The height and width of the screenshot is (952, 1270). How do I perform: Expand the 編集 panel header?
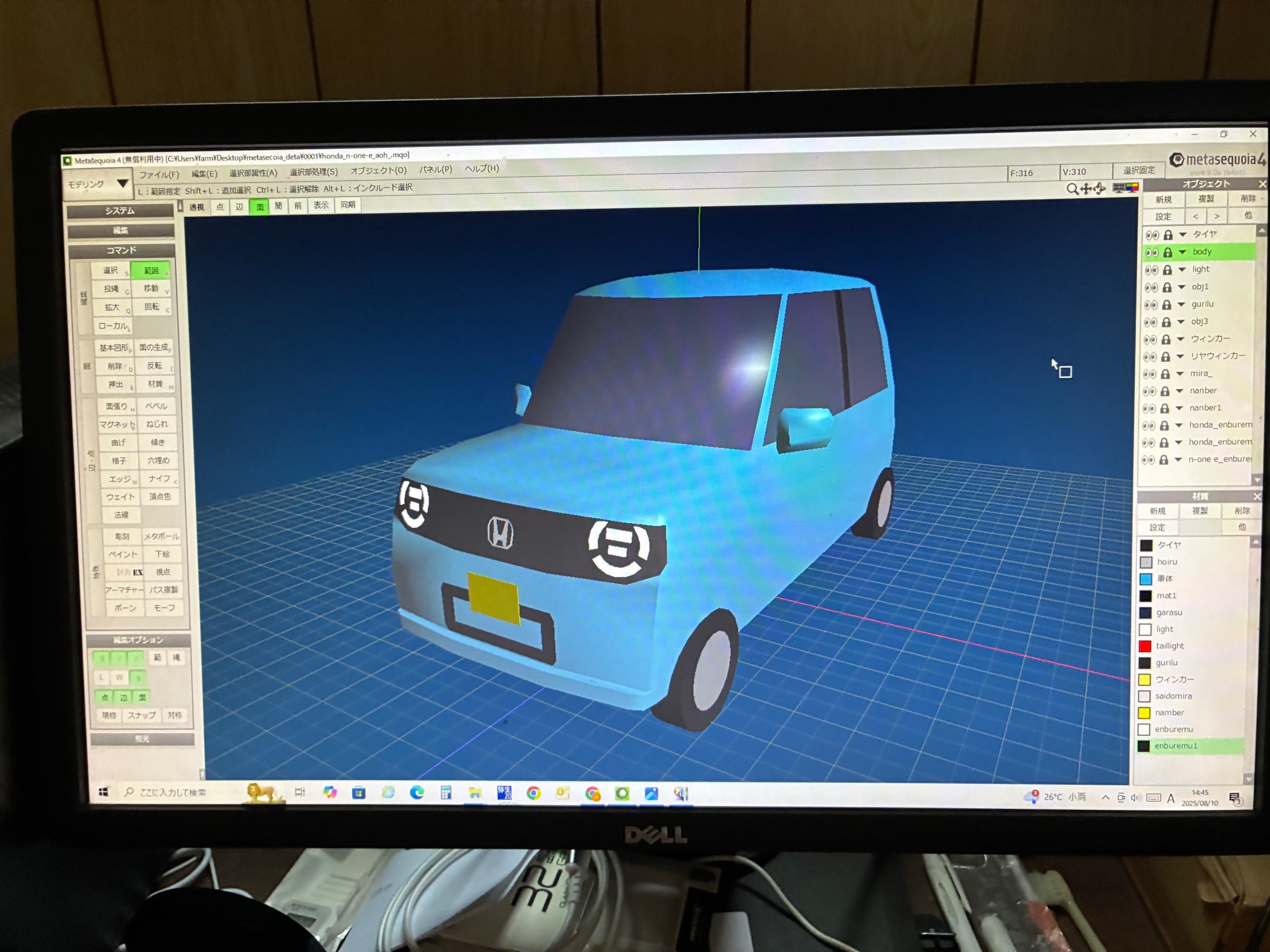(121, 230)
